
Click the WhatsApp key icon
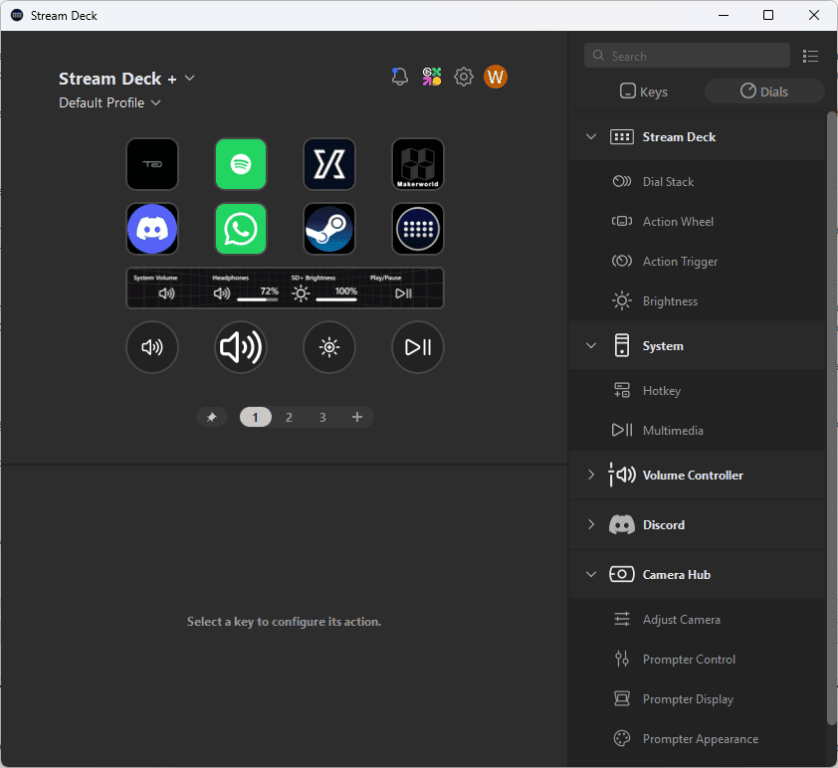241,229
